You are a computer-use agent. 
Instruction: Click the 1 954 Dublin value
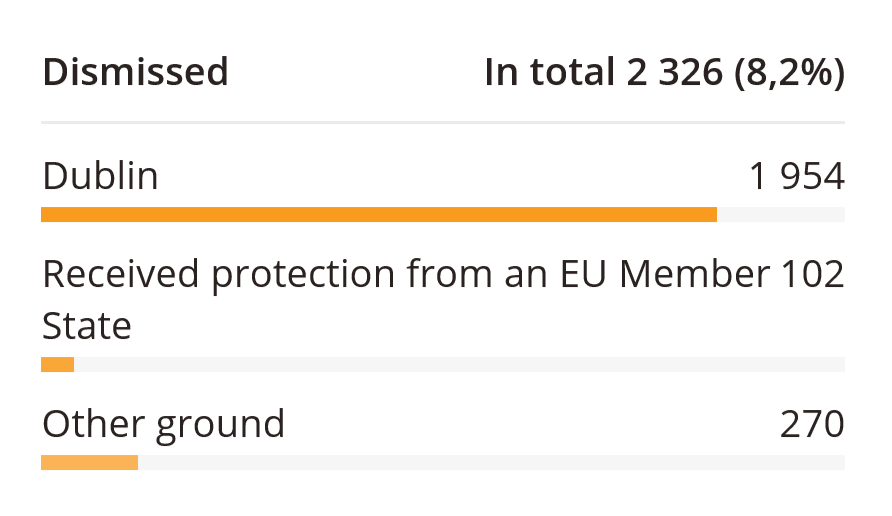(x=796, y=177)
